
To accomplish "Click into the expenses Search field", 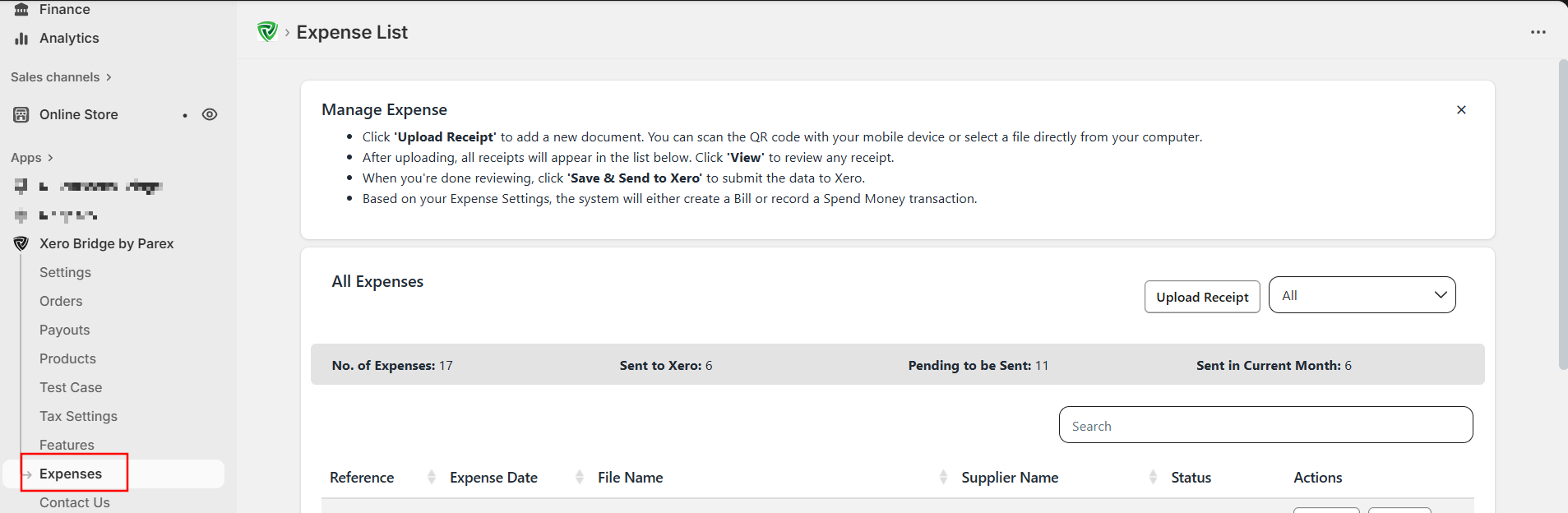I will 1265,426.
